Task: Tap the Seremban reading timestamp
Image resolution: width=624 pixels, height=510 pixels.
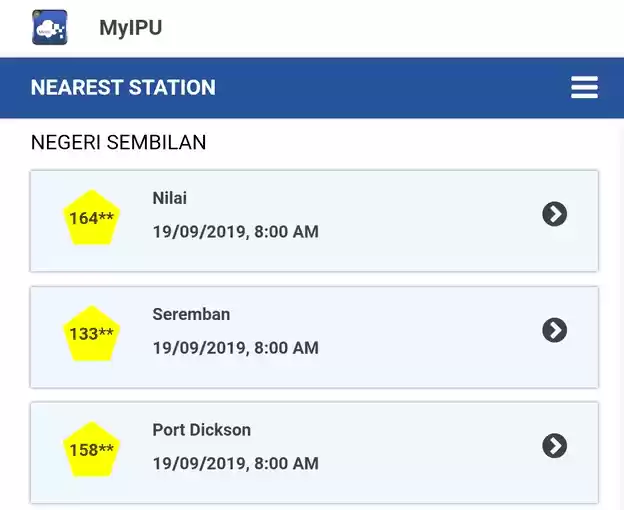Action: pyautogui.click(x=236, y=348)
